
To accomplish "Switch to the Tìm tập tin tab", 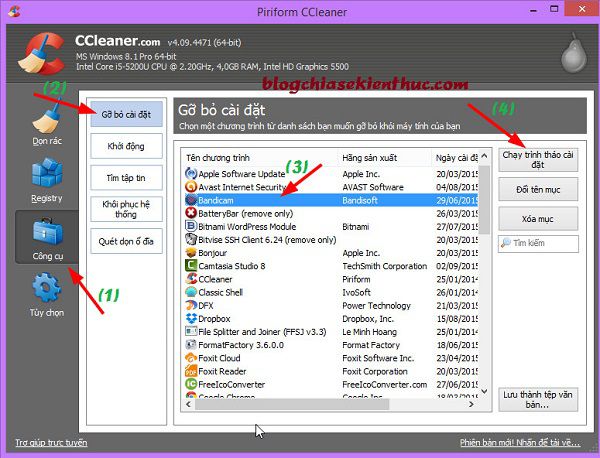I will coord(126,178).
